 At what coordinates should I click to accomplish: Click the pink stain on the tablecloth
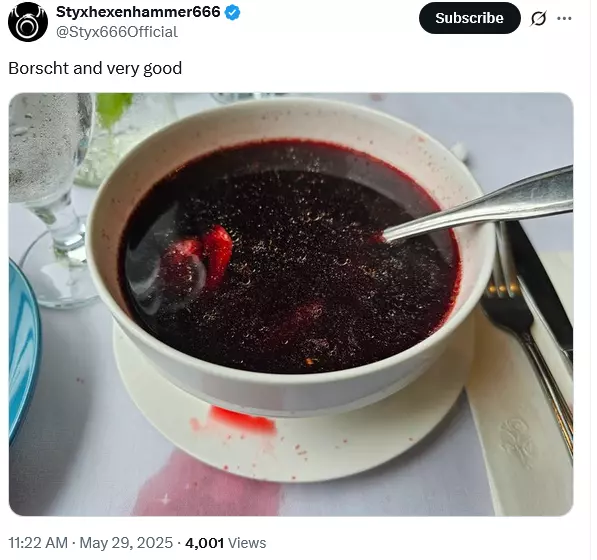(x=208, y=485)
